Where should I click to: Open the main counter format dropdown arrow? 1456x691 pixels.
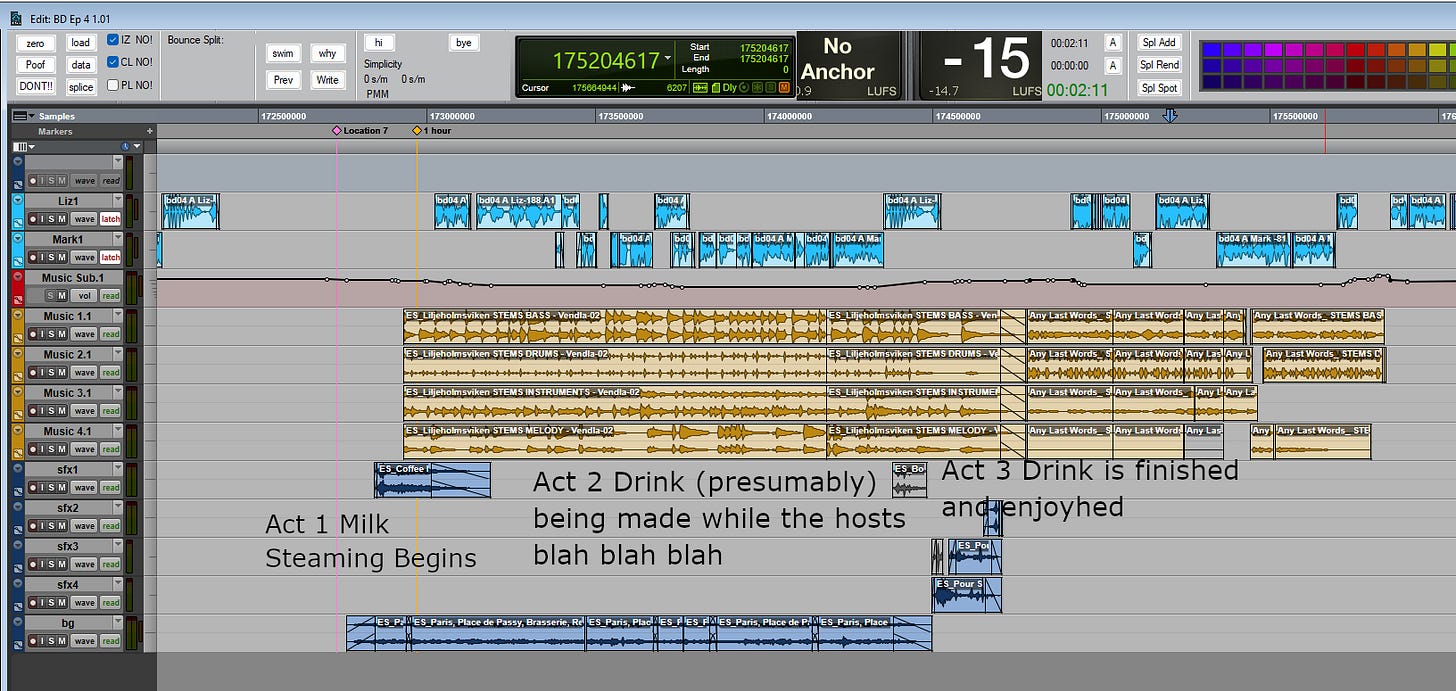click(668, 60)
